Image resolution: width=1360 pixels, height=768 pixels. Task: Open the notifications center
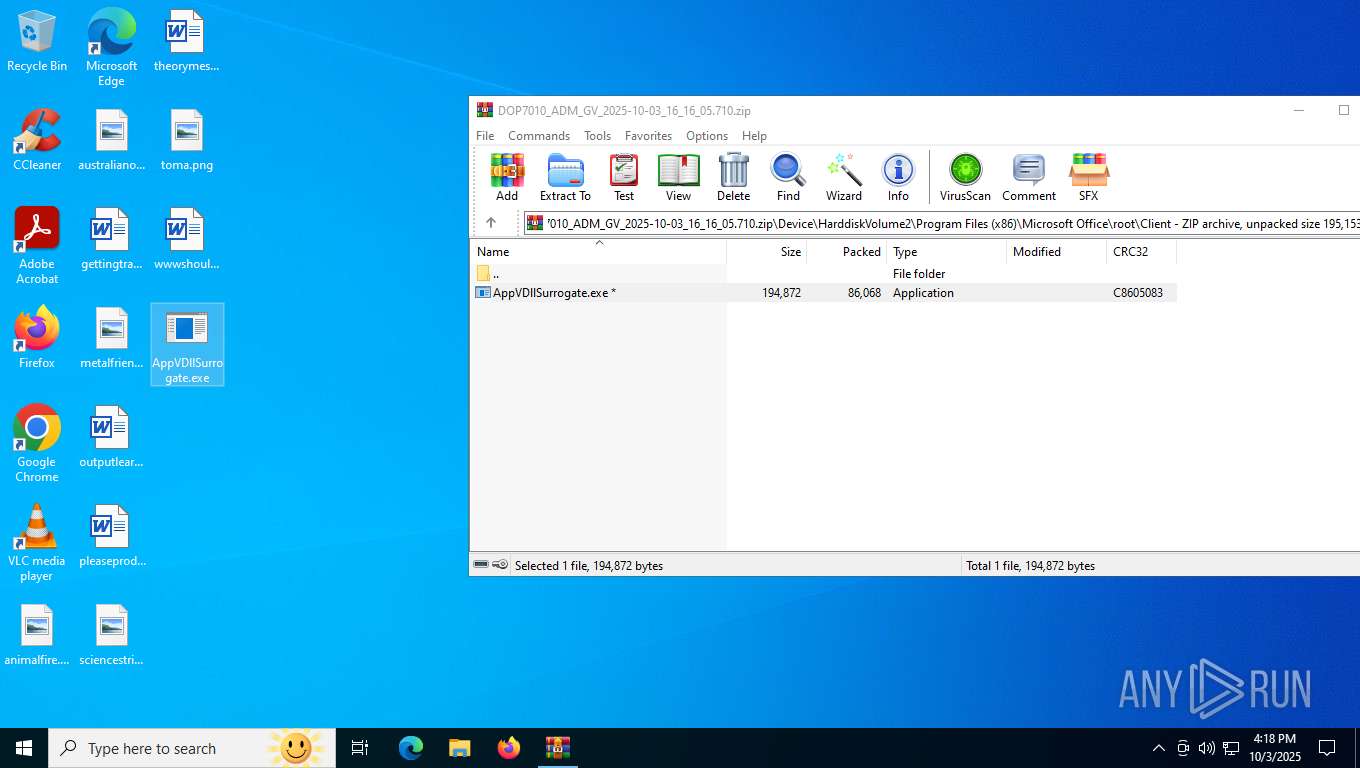click(x=1327, y=748)
